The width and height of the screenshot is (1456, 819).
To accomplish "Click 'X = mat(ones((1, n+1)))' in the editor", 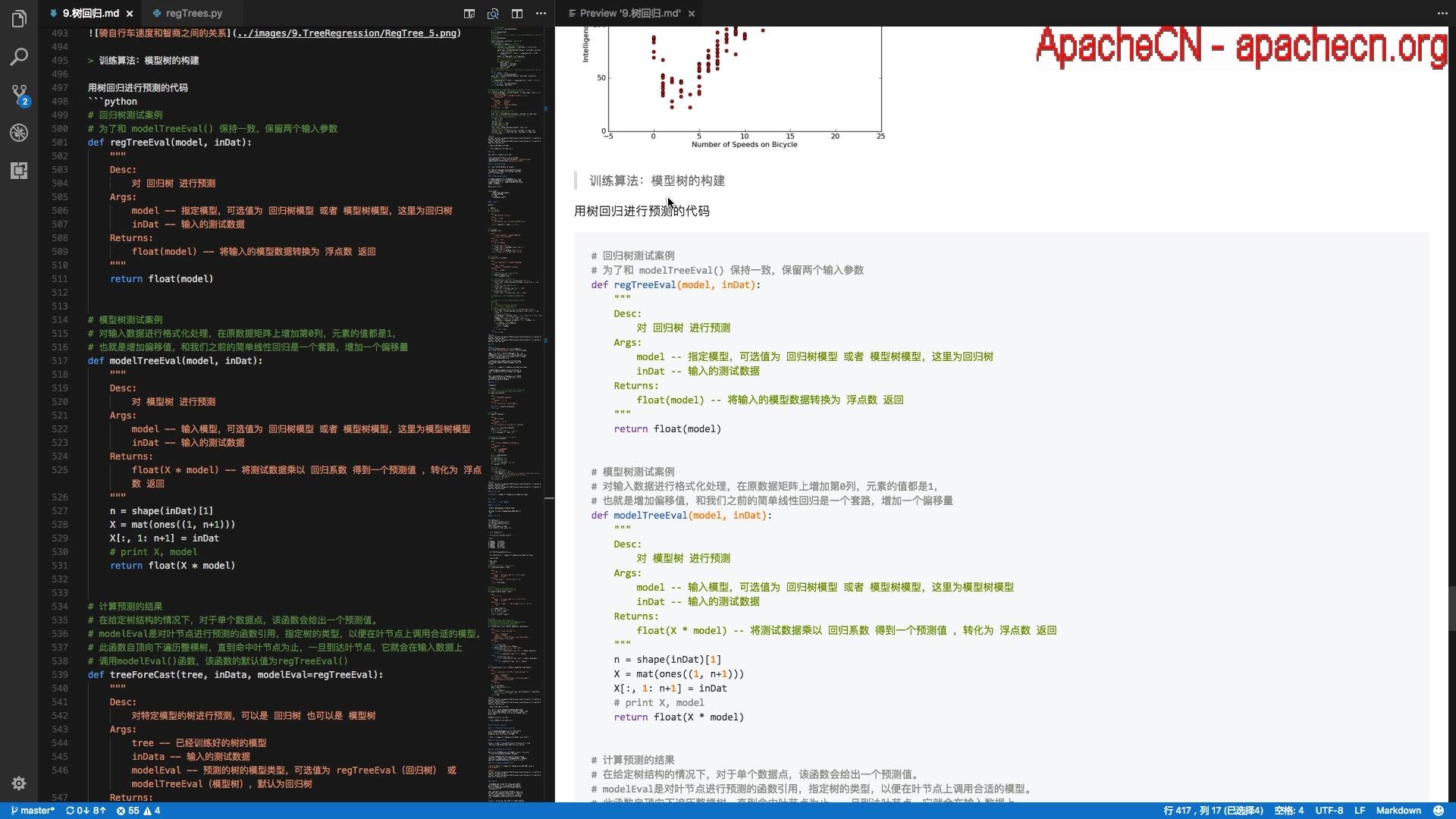I will (x=172, y=525).
